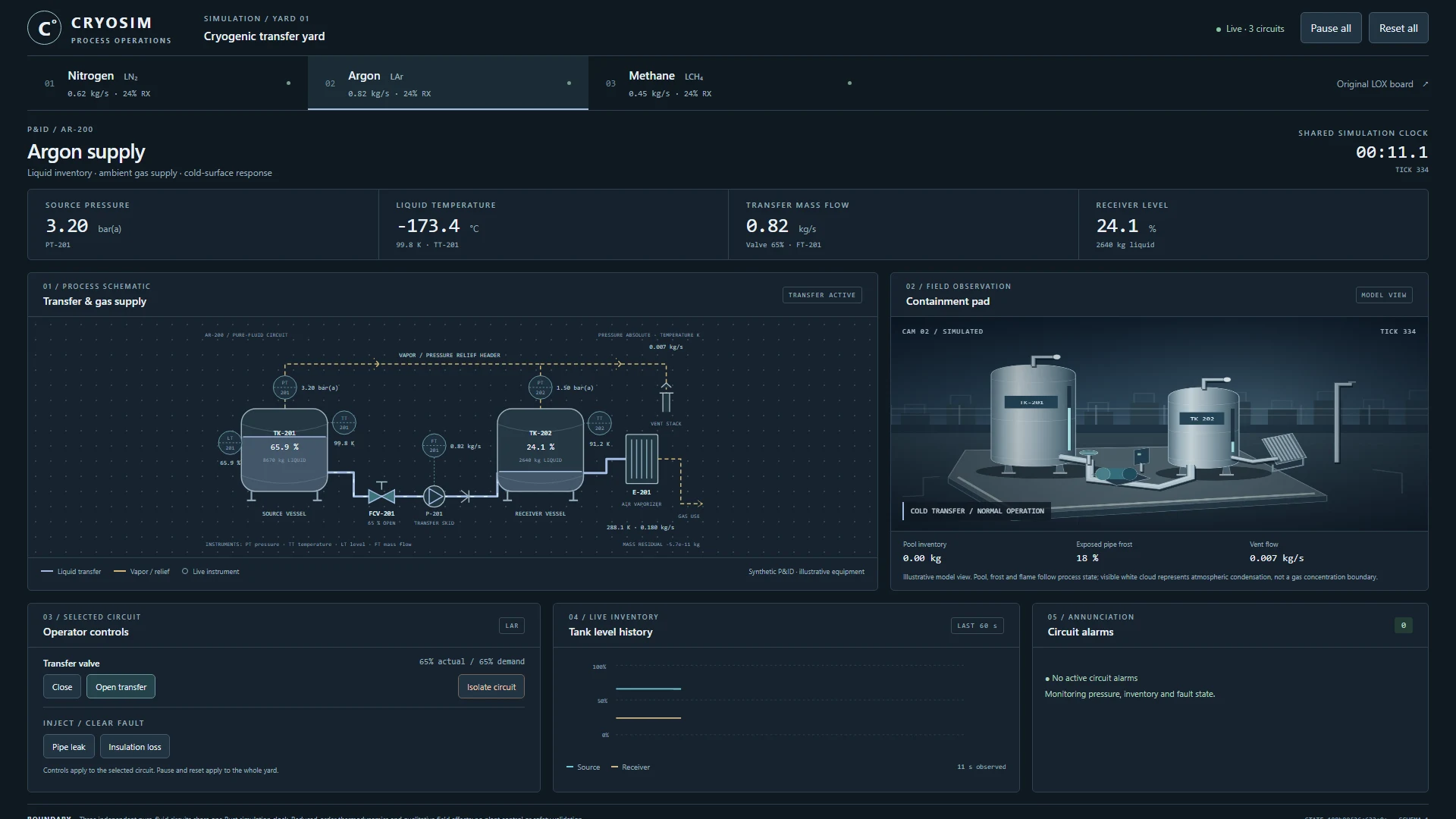Toggle the Insulation loss fault
The image size is (1456, 819).
[x=135, y=747]
